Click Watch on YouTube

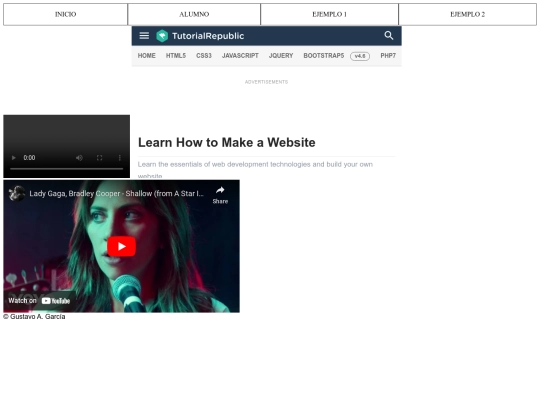39,301
